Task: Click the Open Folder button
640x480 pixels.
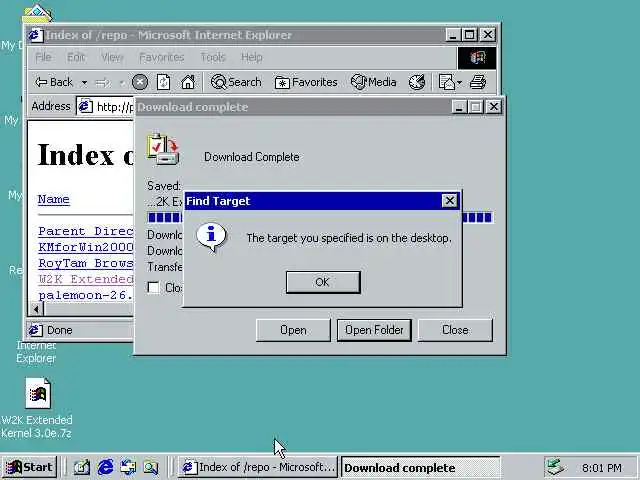Action: tap(374, 330)
